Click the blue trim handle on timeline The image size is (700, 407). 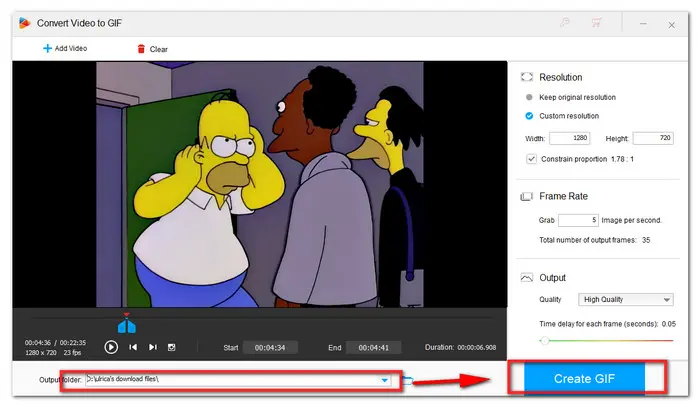tap(127, 326)
